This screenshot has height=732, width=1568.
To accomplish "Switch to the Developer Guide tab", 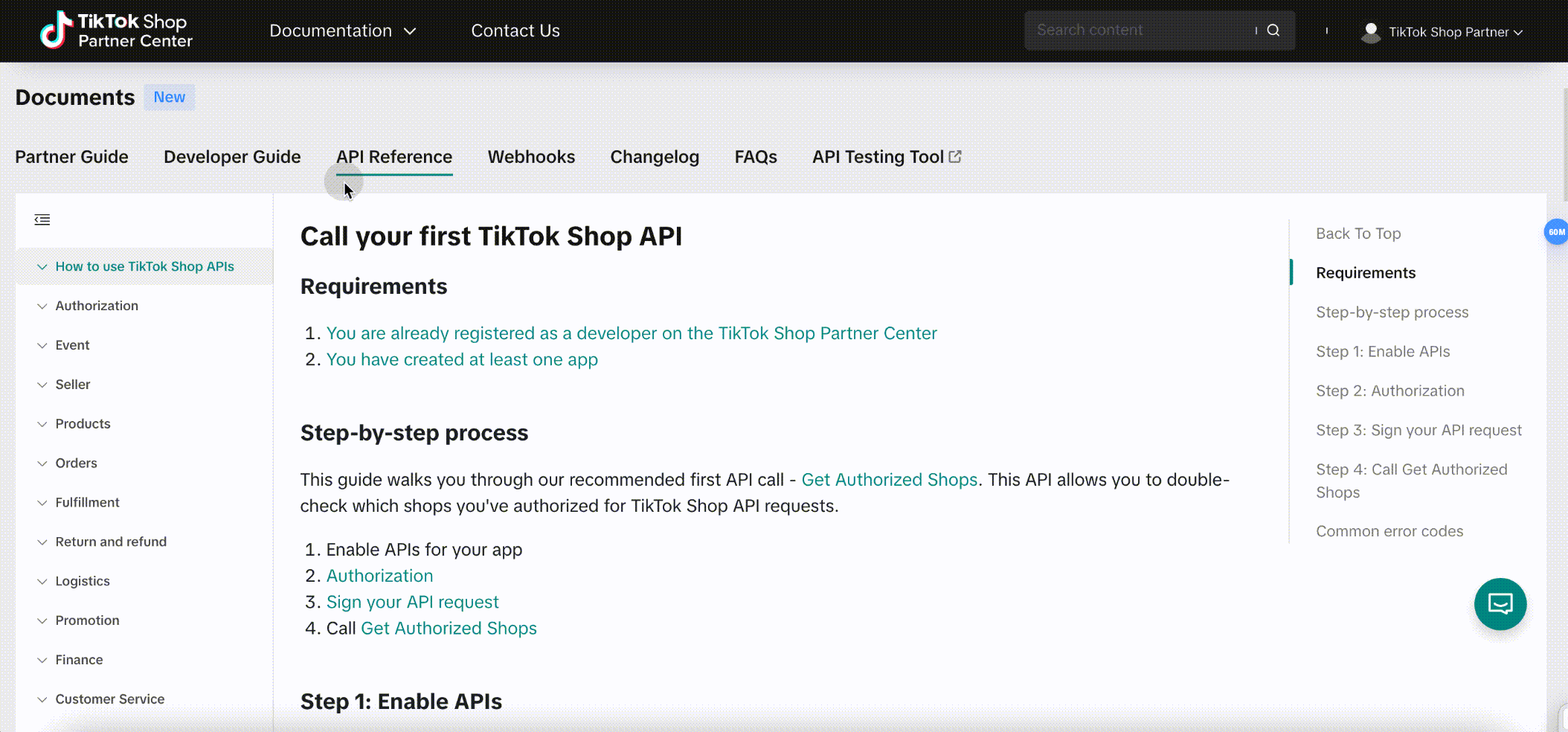I will pos(232,157).
